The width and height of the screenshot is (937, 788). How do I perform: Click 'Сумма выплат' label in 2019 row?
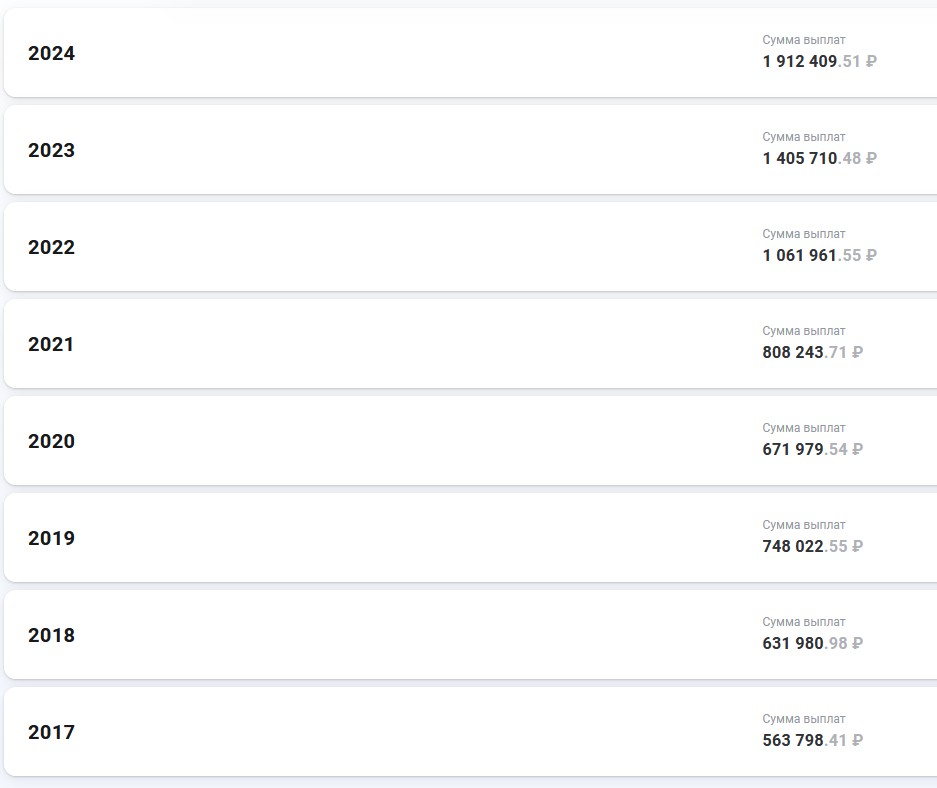(804, 525)
